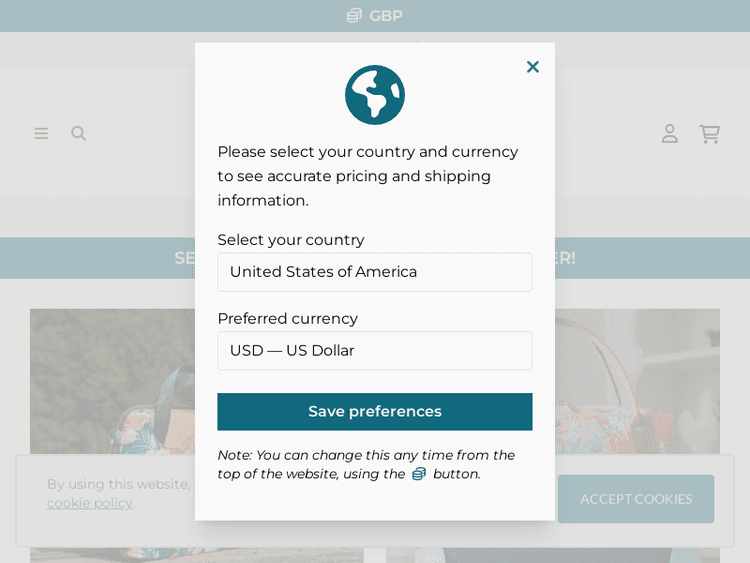Follow the cookie policy link

(90, 503)
